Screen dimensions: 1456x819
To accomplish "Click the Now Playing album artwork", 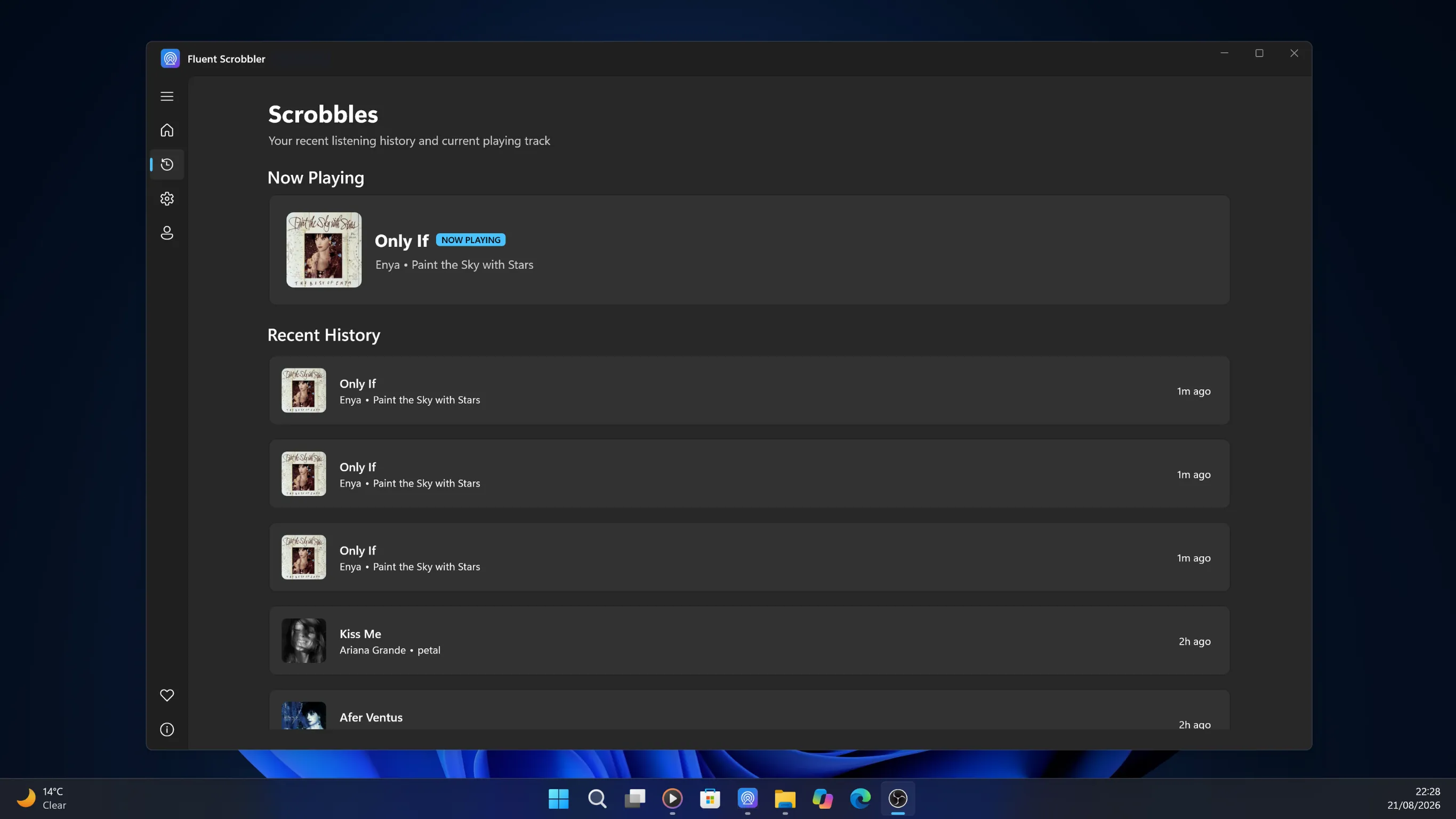I will [324, 250].
